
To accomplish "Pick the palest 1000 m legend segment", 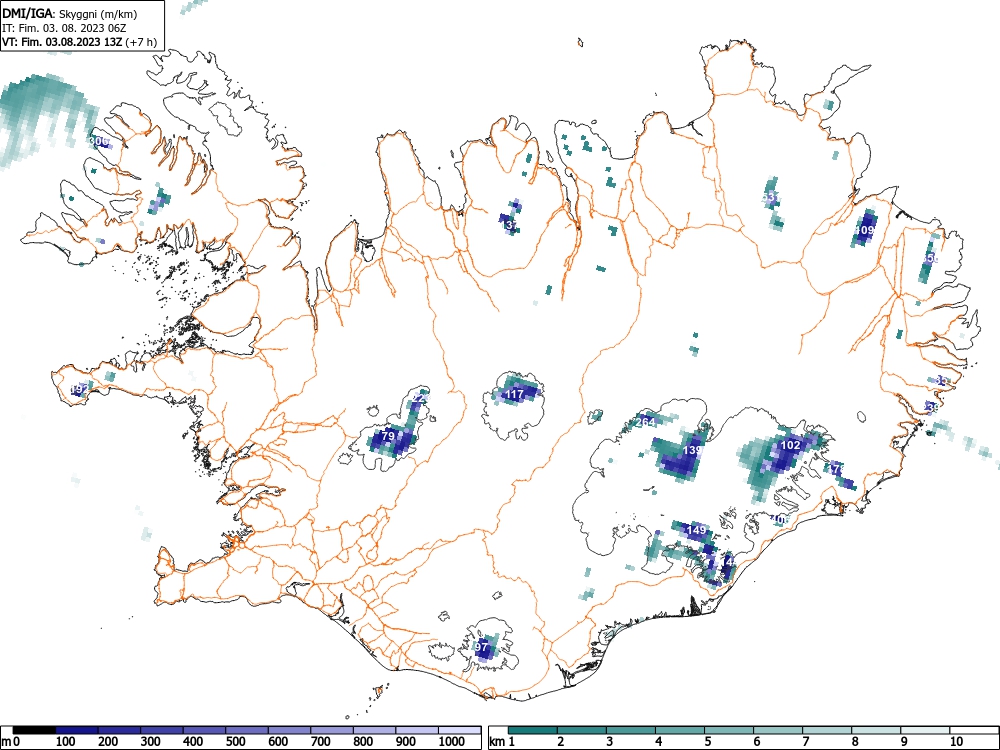I will [x=460, y=730].
